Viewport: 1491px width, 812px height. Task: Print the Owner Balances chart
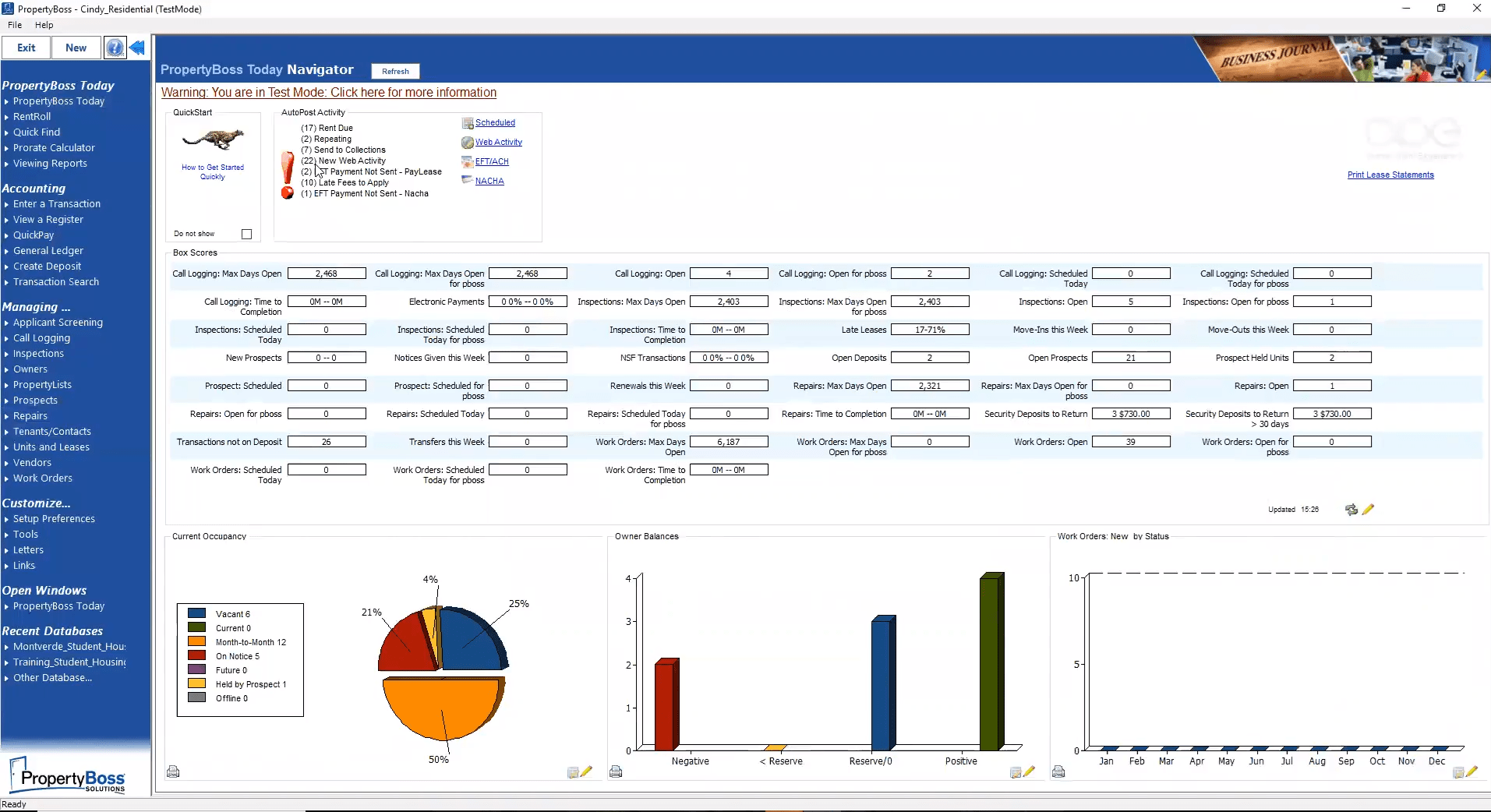pos(616,771)
